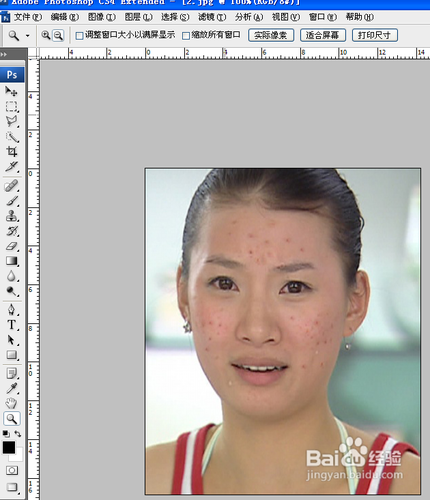The width and height of the screenshot is (430, 500).
Task: Open the 分析(A) menu
Action: tap(249, 17)
